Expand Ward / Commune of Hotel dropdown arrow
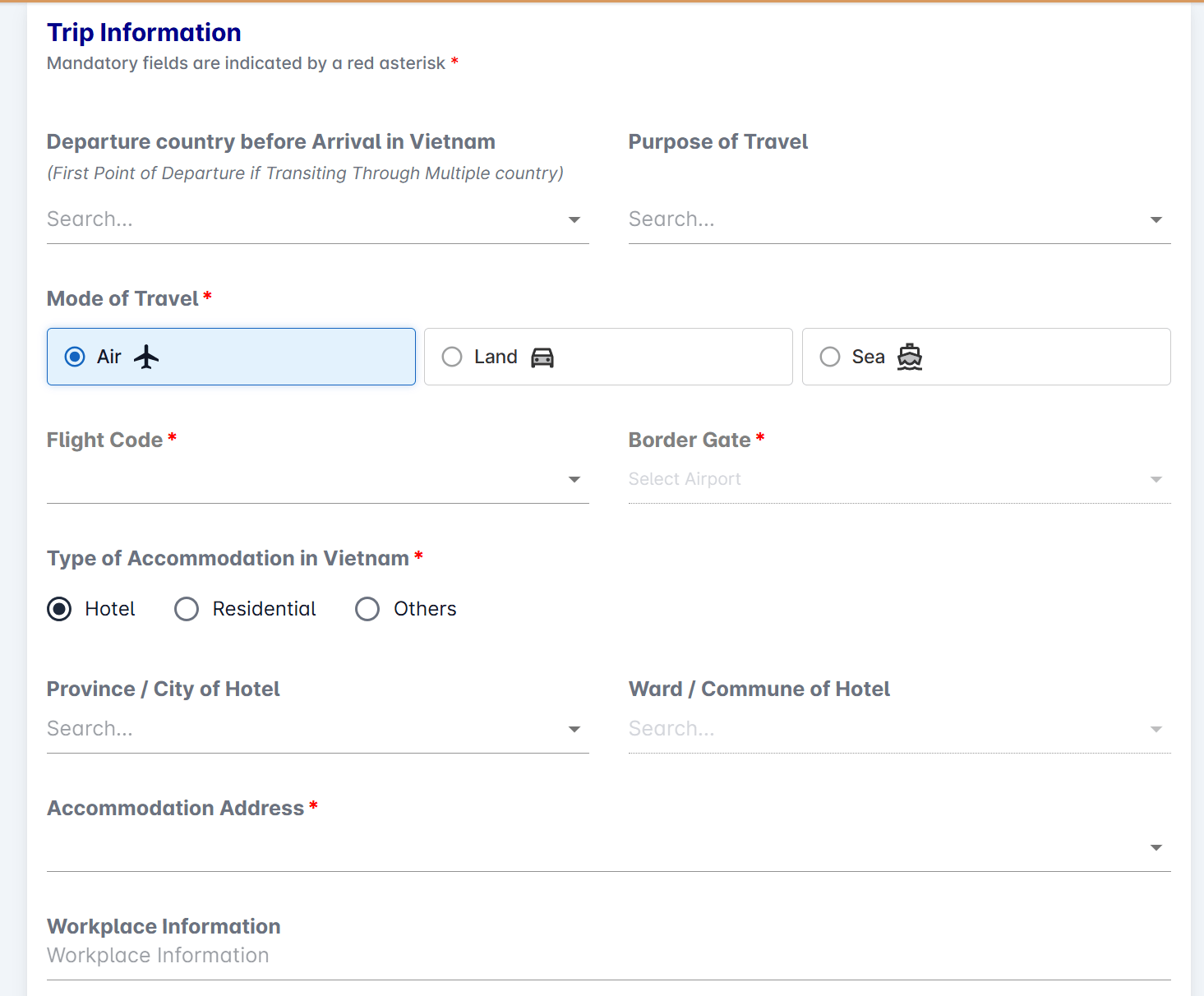The width and height of the screenshot is (1204, 996). tap(1156, 729)
